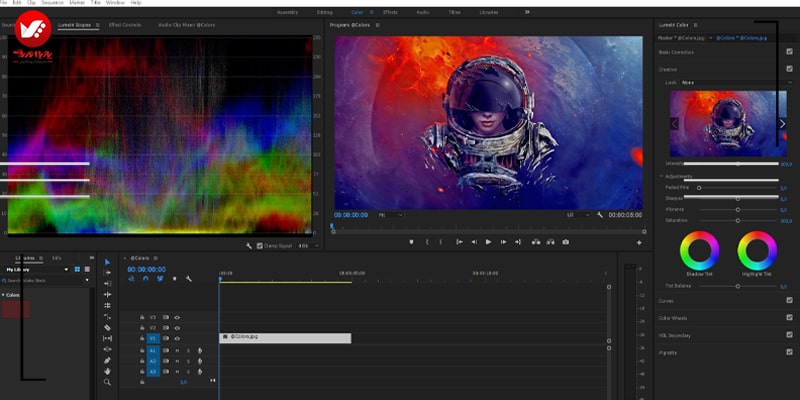Toggle Vignette checkbox
This screenshot has width=800, height=400.
coord(790,352)
